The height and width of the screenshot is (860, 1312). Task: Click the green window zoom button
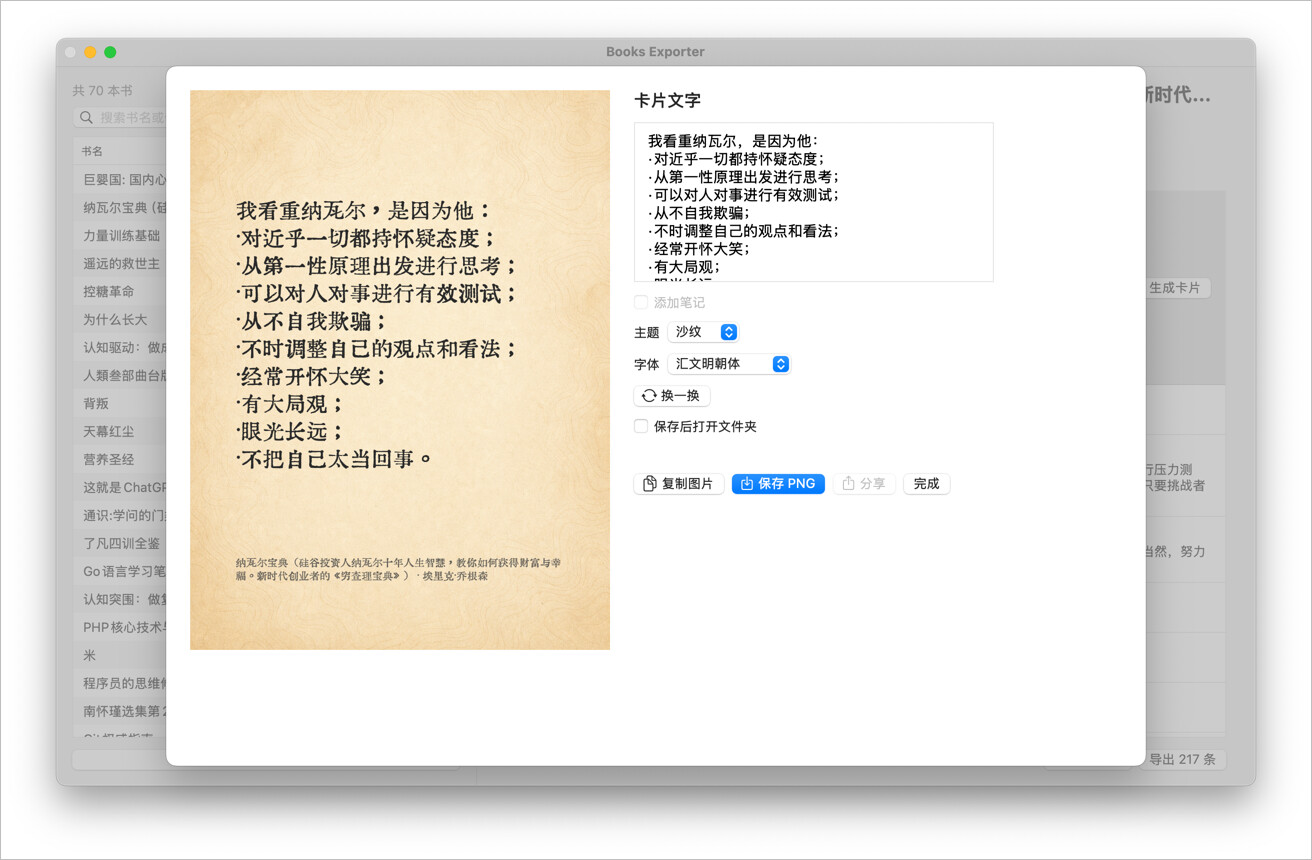click(110, 52)
